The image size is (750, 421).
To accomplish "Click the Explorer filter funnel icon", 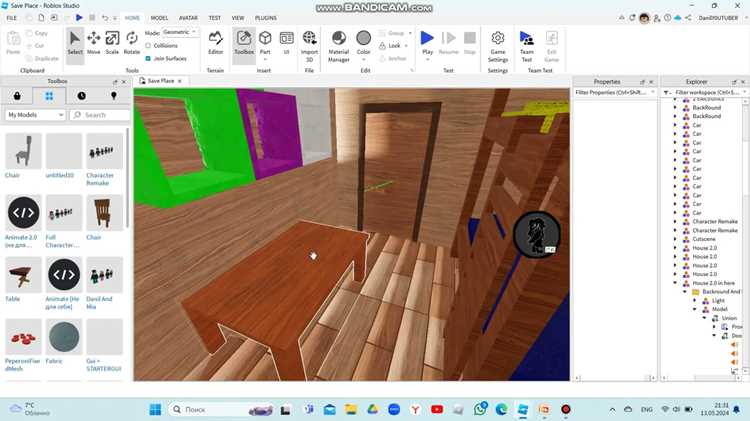I will click(x=666, y=92).
